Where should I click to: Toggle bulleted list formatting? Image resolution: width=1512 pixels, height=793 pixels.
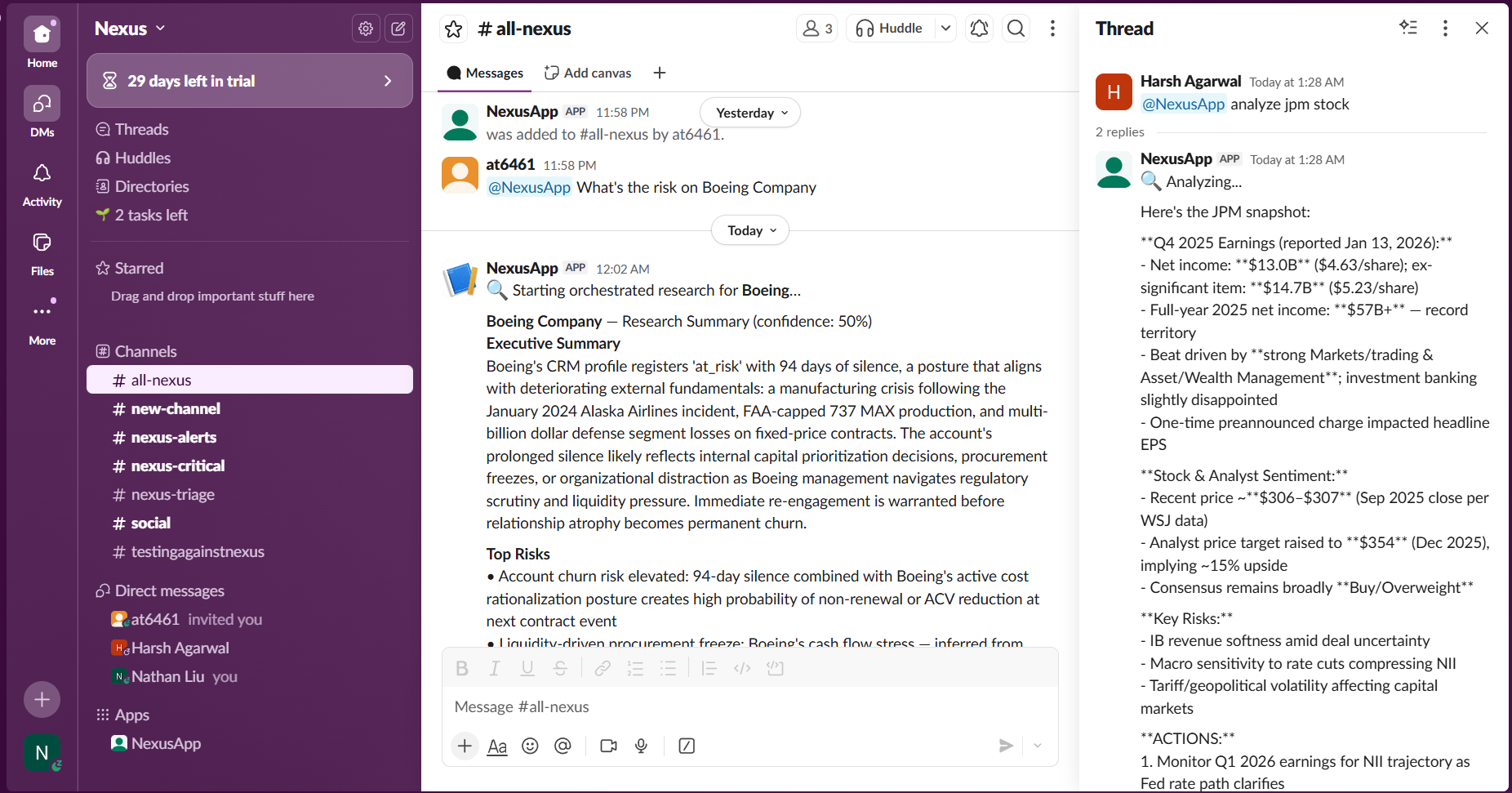tap(668, 668)
